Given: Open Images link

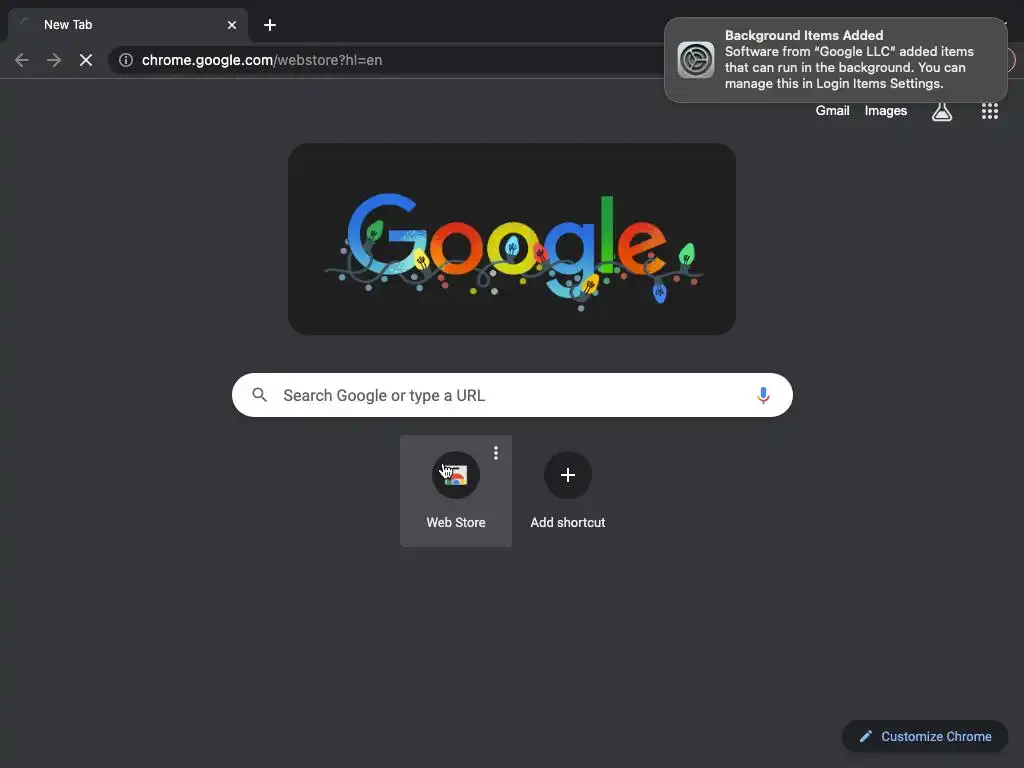Looking at the screenshot, I should click(886, 111).
